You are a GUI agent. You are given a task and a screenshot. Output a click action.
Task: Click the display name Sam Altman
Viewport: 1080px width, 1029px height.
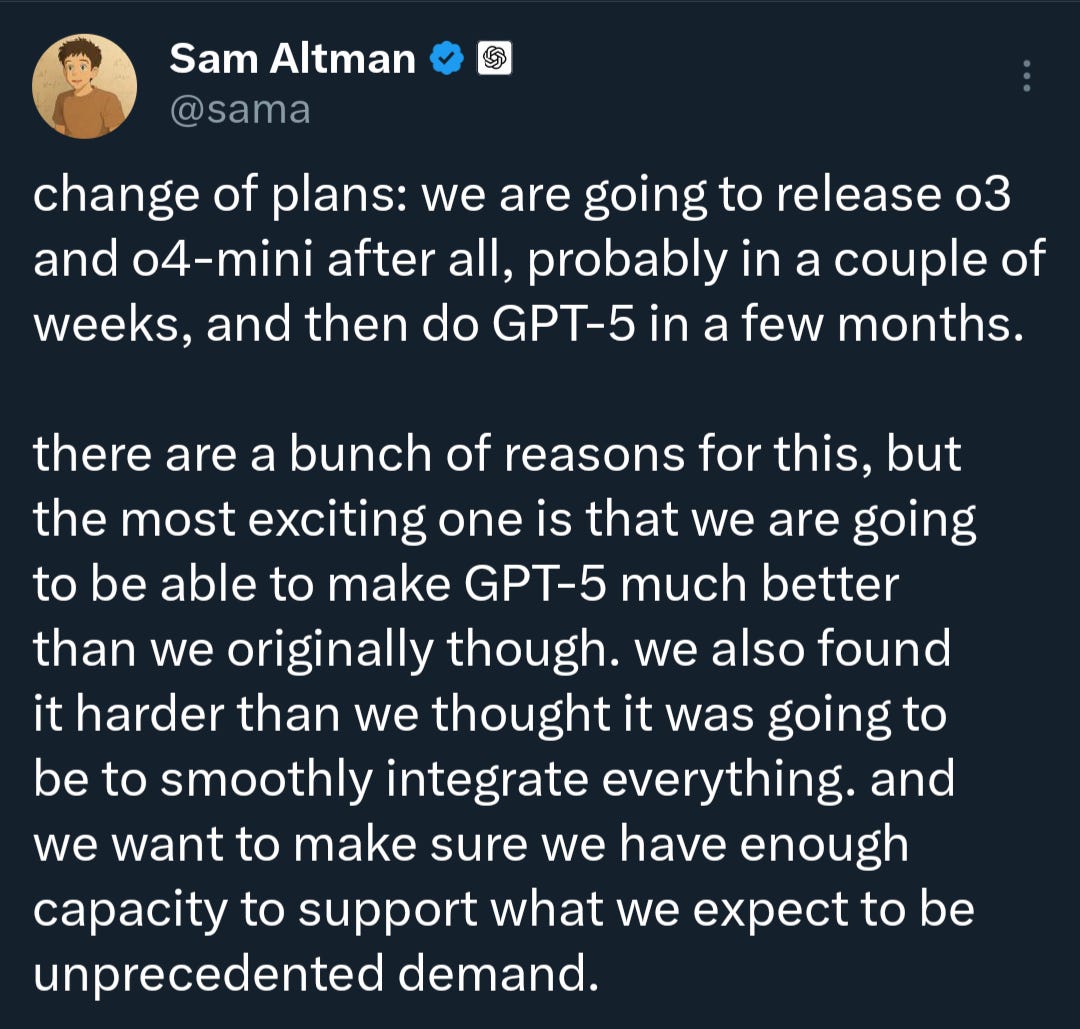pyautogui.click(x=292, y=59)
